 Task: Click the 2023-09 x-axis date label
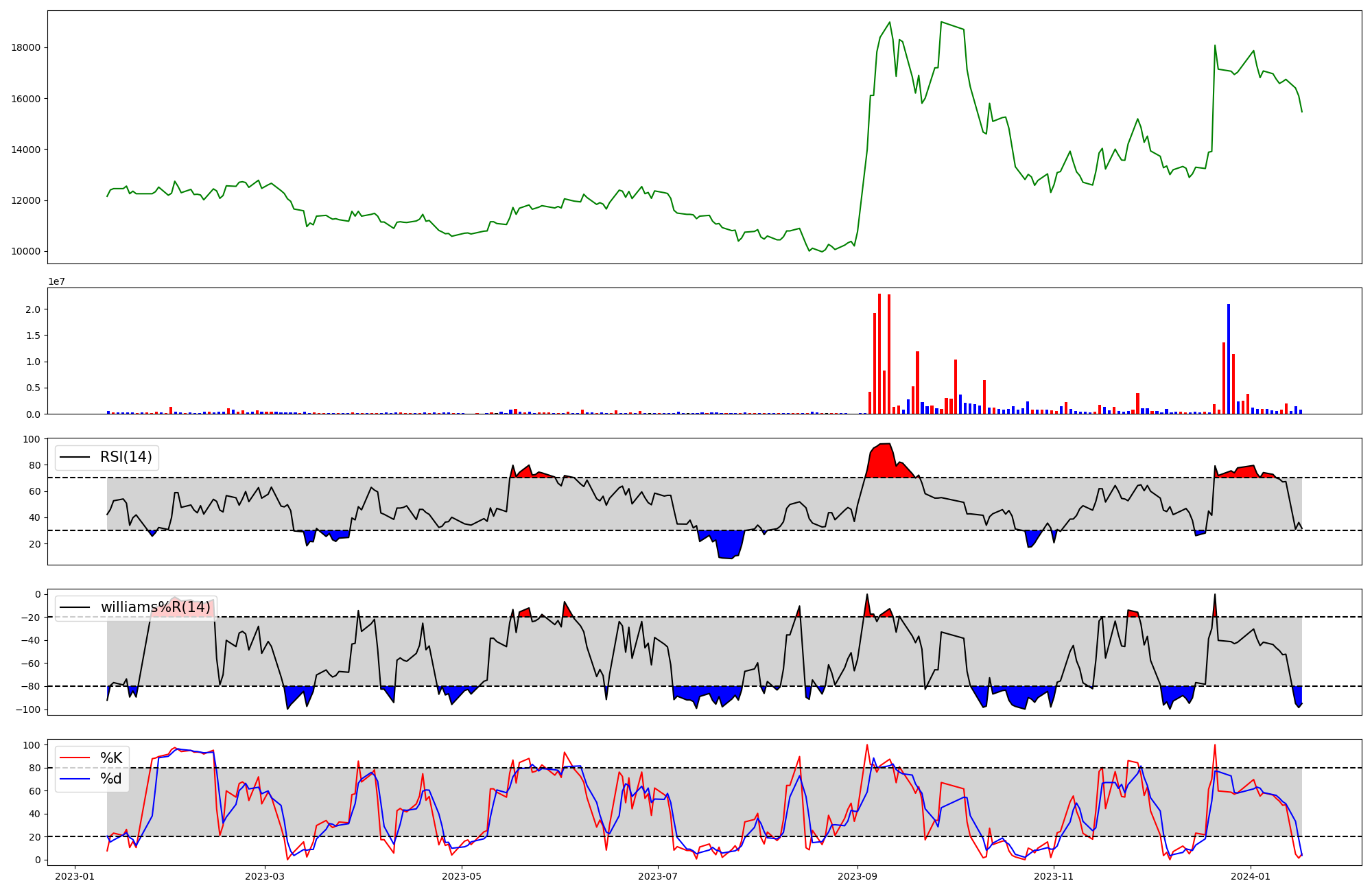coord(857,876)
